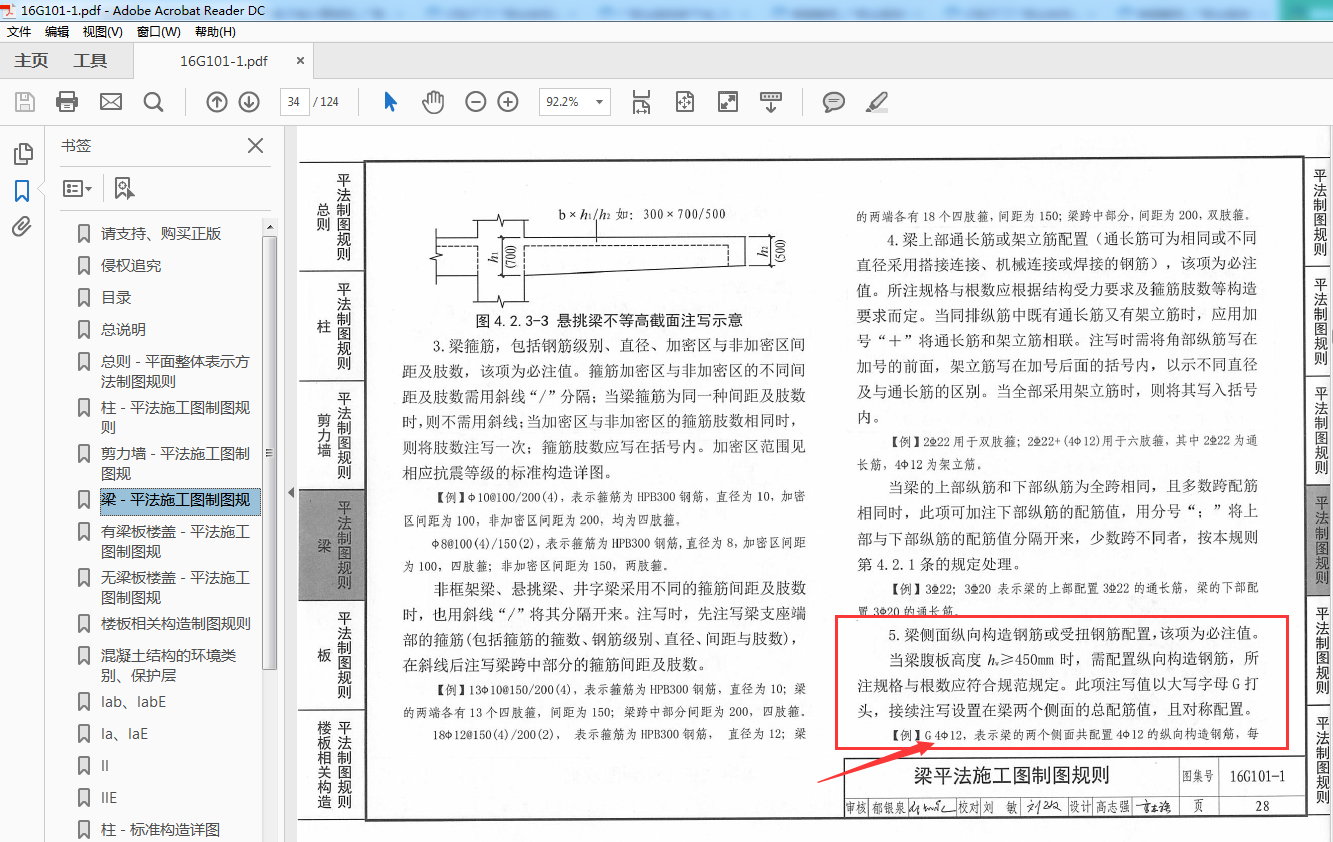Screen dimensions: 1333x842
Task: Open bookmark 侵权追究
Action: 131,266
